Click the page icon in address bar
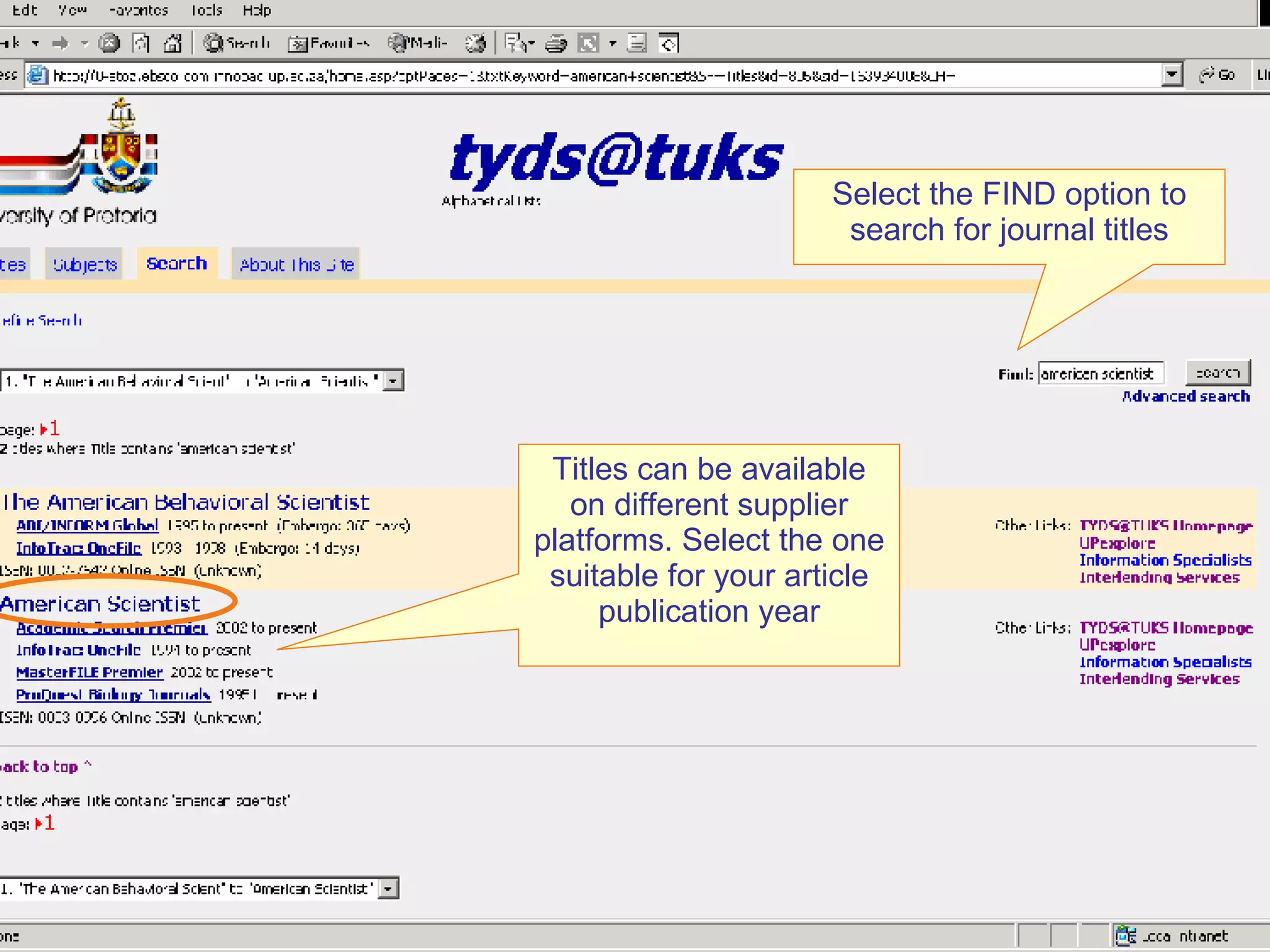Screen dimensions: 1270x952 pyautogui.click(x=38, y=76)
